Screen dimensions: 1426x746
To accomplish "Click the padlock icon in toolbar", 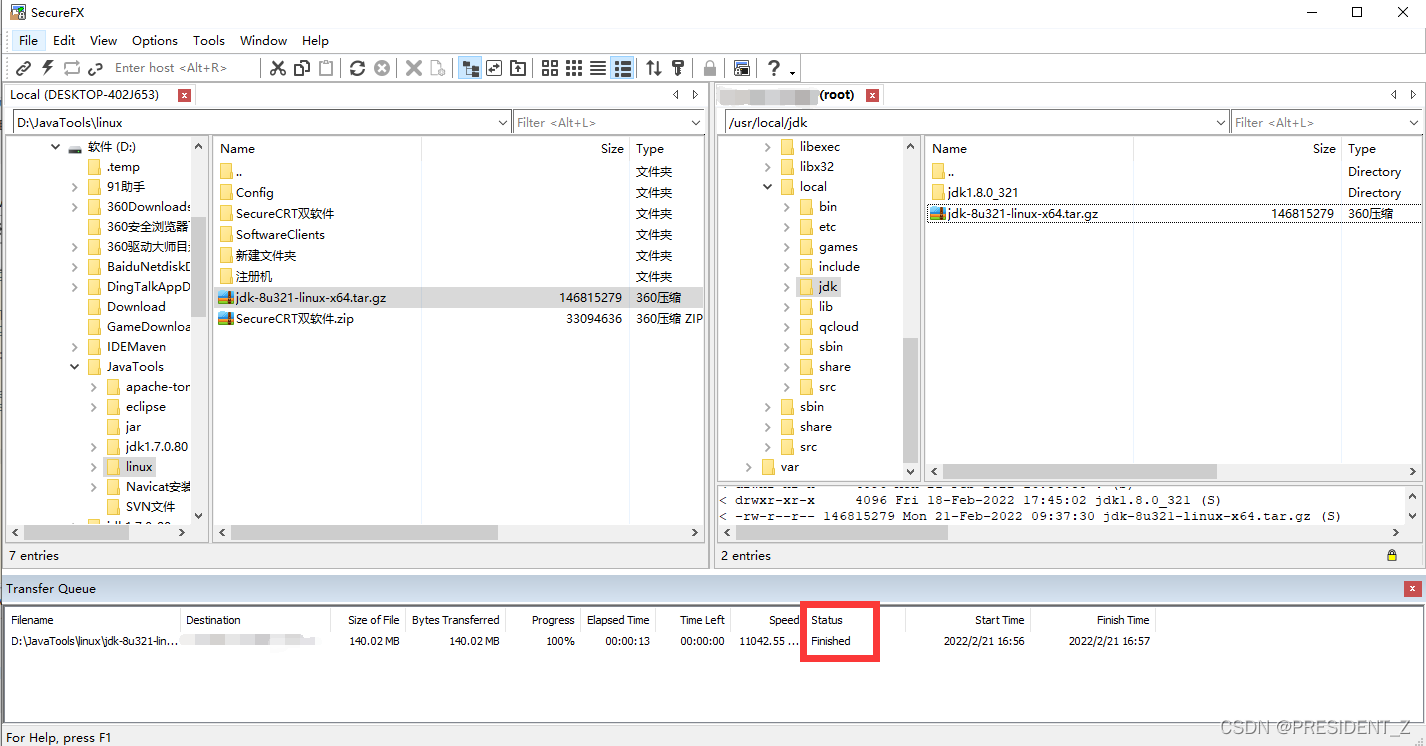I will [710, 68].
